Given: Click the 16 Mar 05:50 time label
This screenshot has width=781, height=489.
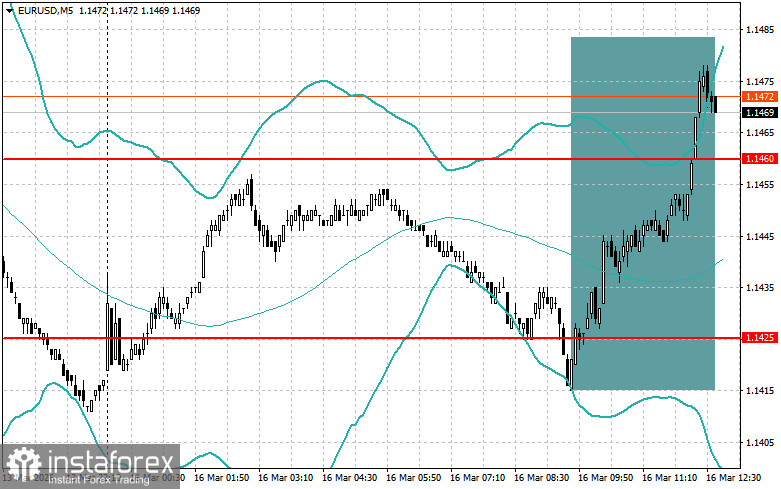Looking at the screenshot, I should [413, 478].
